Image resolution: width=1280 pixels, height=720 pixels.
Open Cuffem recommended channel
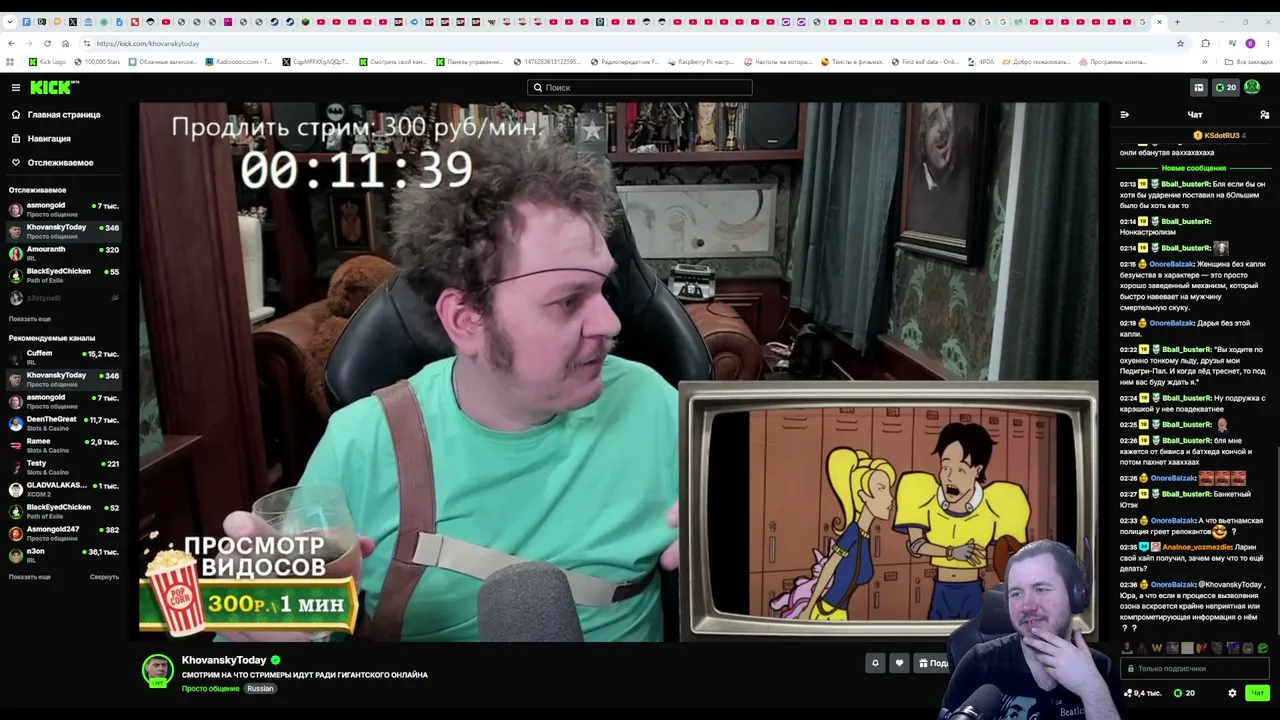(x=64, y=358)
